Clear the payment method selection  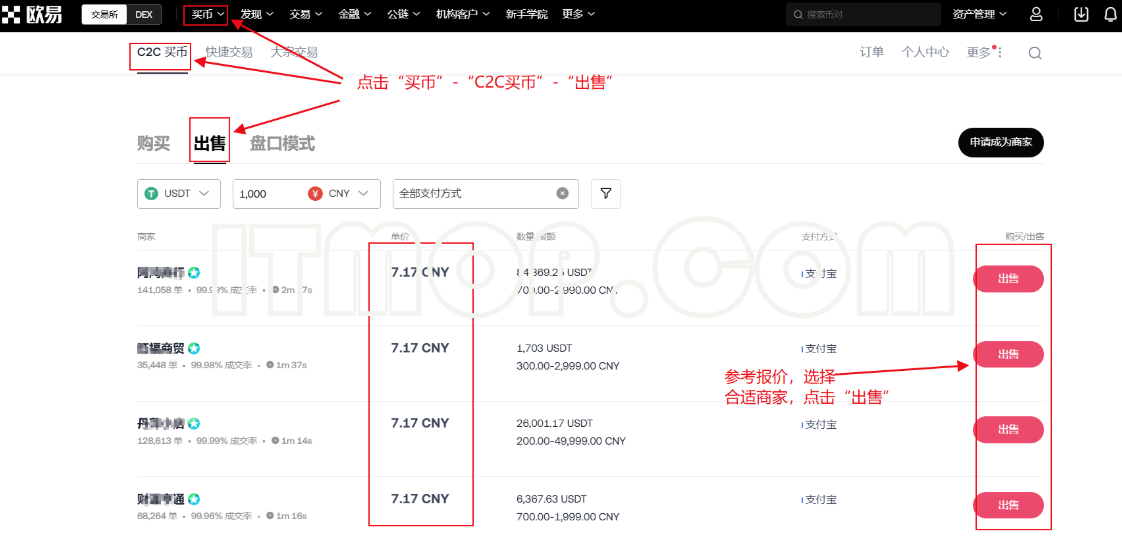562,193
